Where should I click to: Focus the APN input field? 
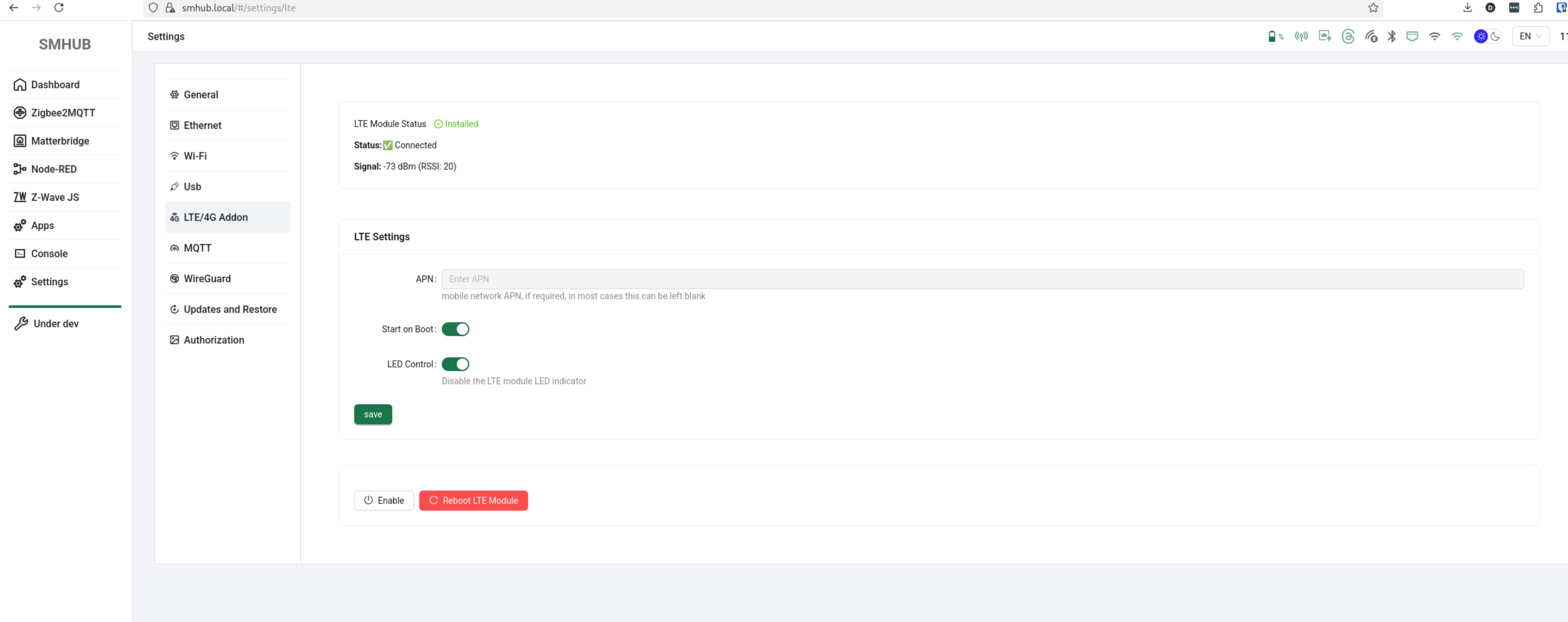click(982, 279)
